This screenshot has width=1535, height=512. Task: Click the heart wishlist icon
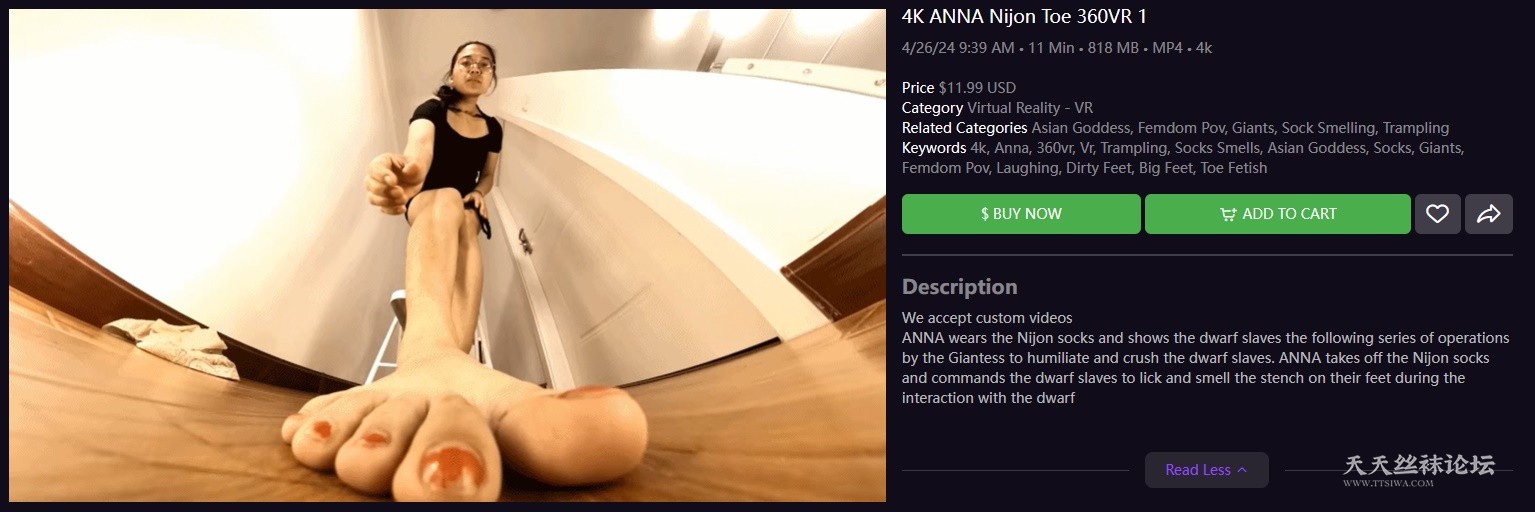click(1437, 214)
